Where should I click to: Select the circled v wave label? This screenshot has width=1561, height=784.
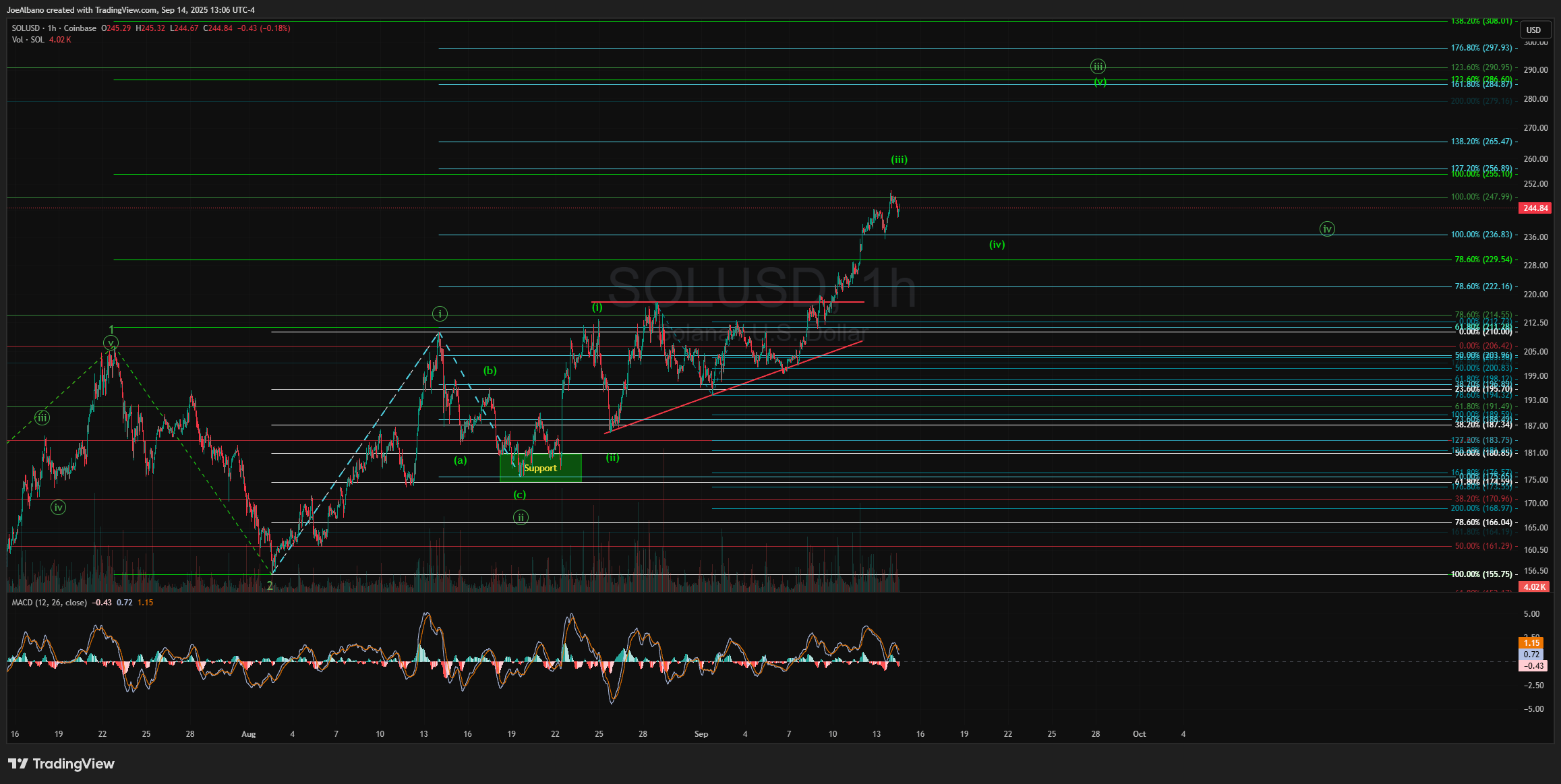(x=111, y=343)
